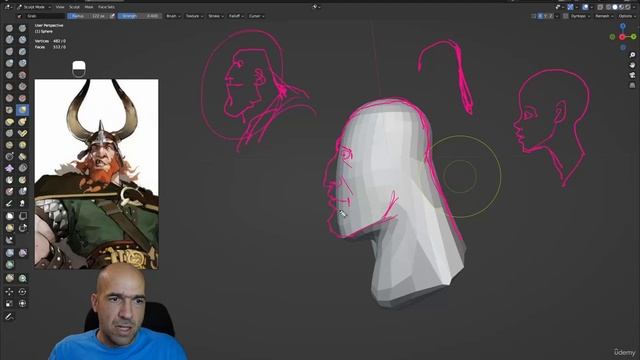This screenshot has width=640, height=360.
Task: Expand the Falloff settings dropdown
Action: 236,16
